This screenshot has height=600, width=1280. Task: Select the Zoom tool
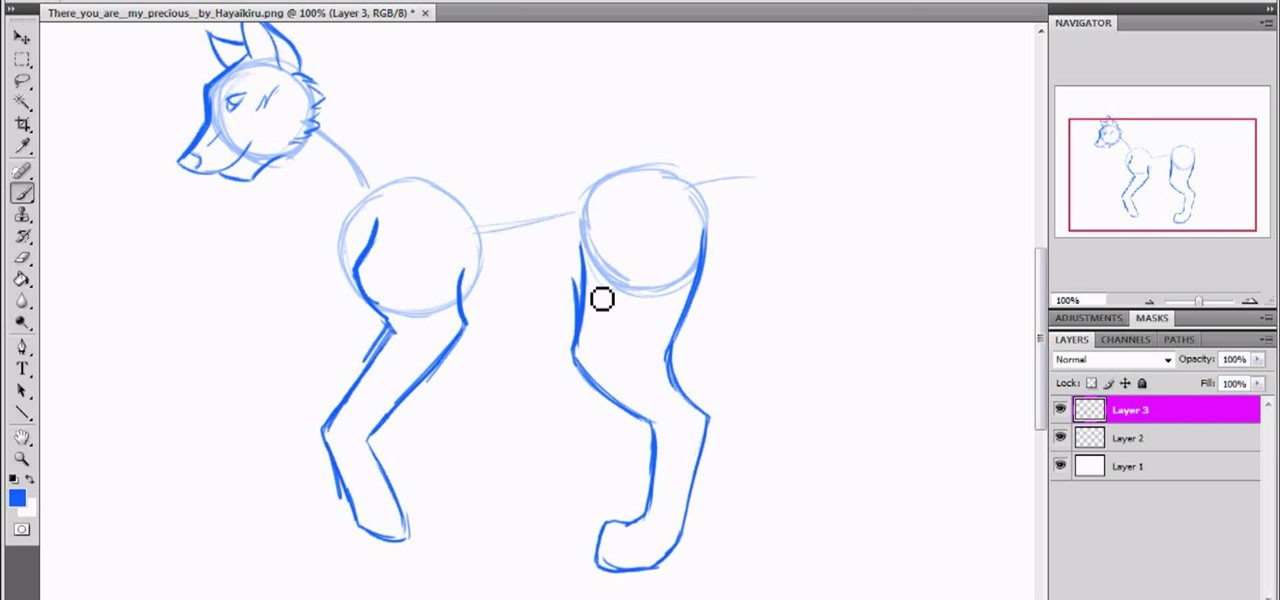point(22,458)
